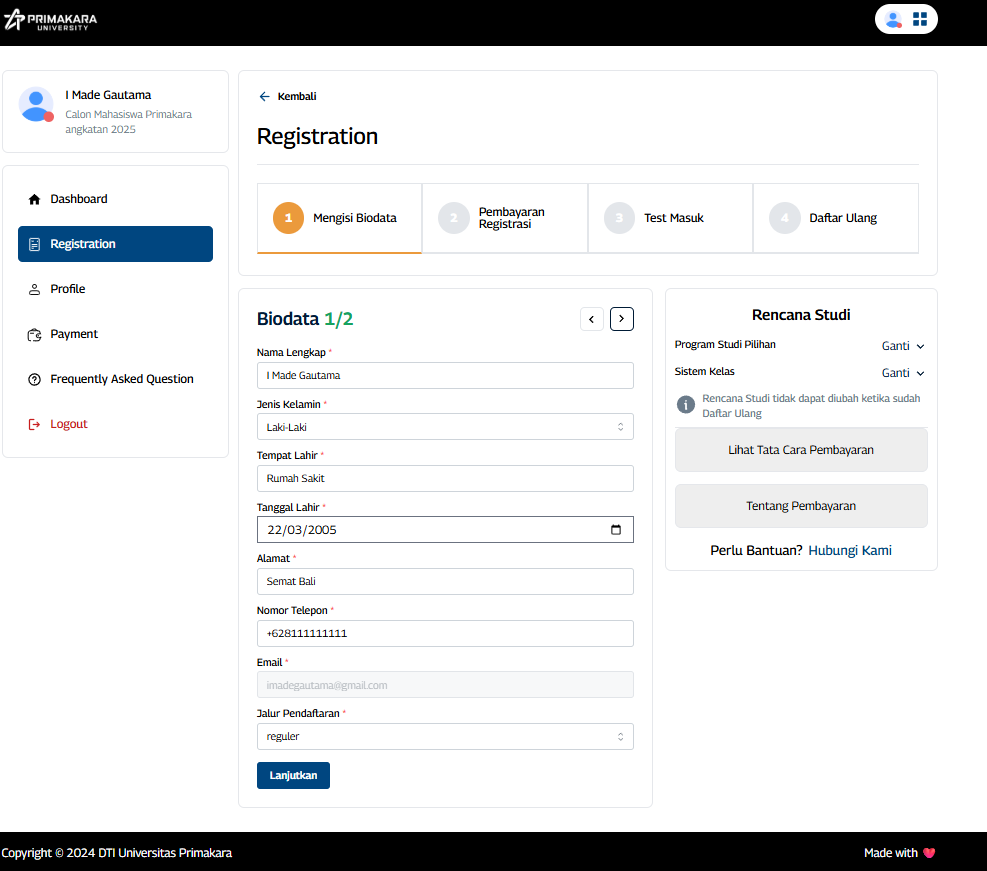
Task: Select the Pembayaran Registrasi step tab
Action: (505, 218)
